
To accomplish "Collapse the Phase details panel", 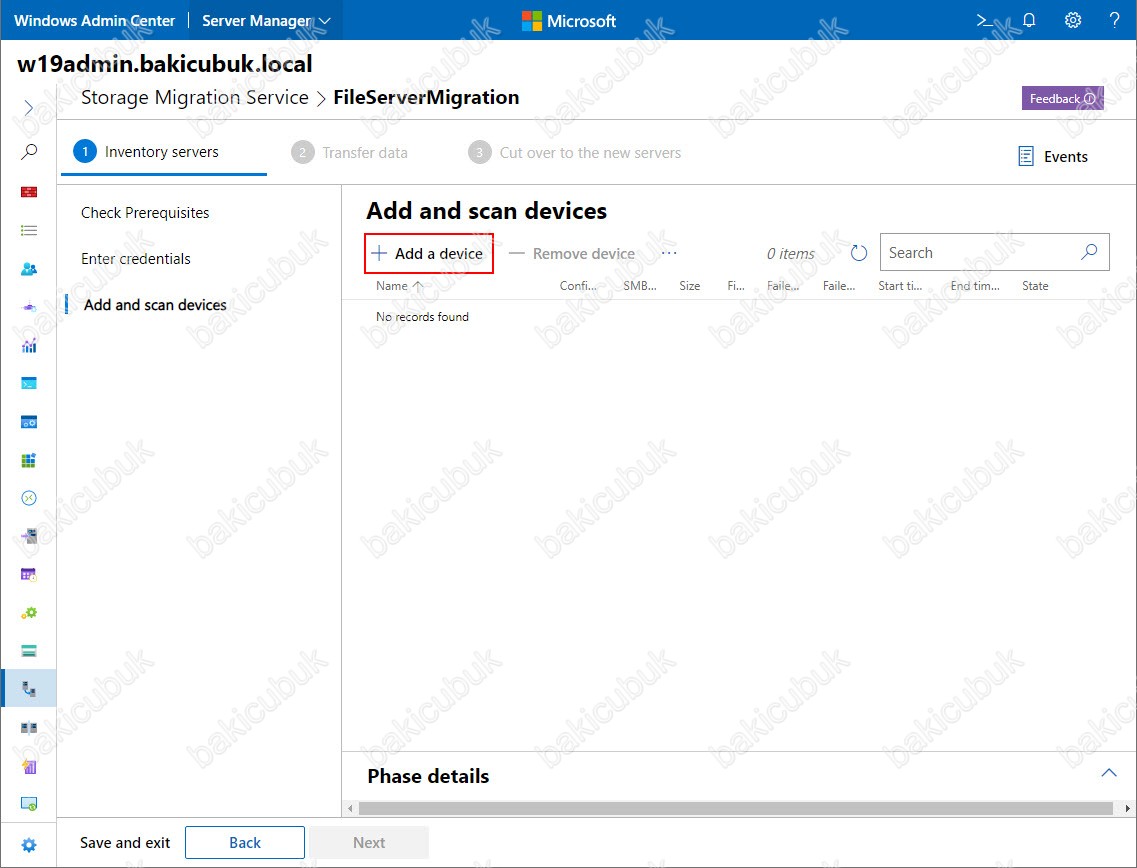I will coord(1109,773).
